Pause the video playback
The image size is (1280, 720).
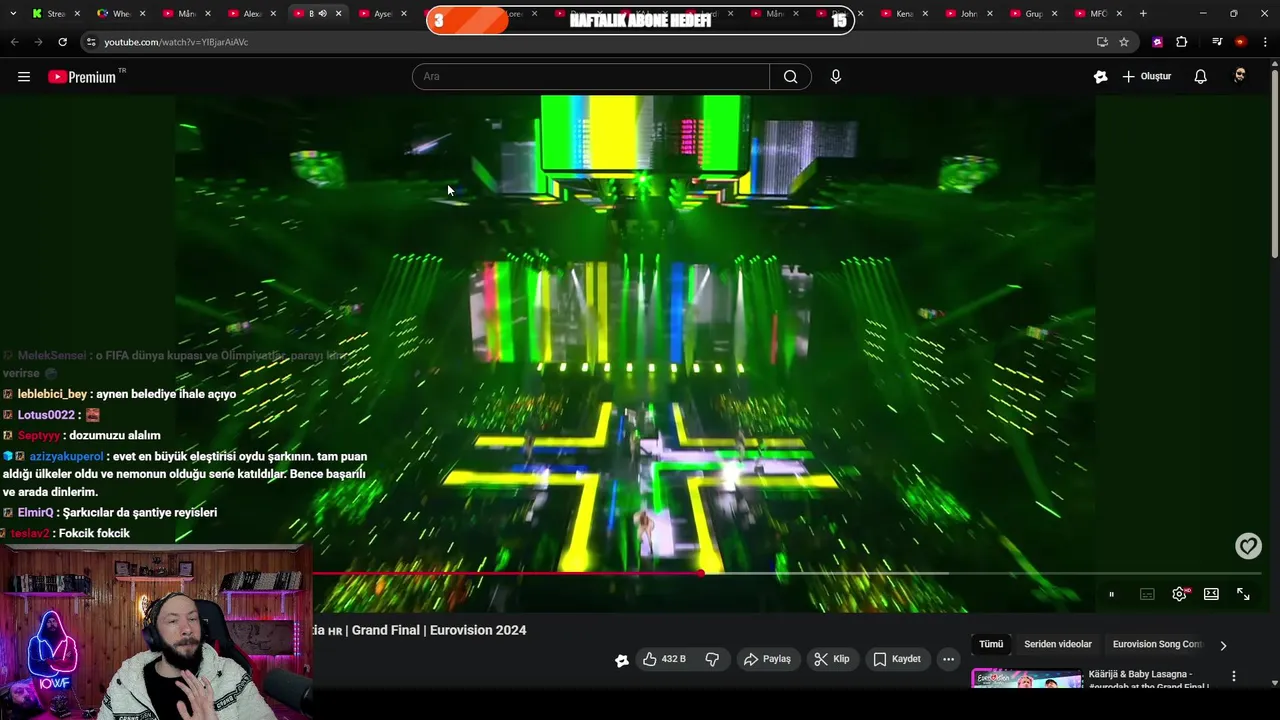(x=1111, y=594)
